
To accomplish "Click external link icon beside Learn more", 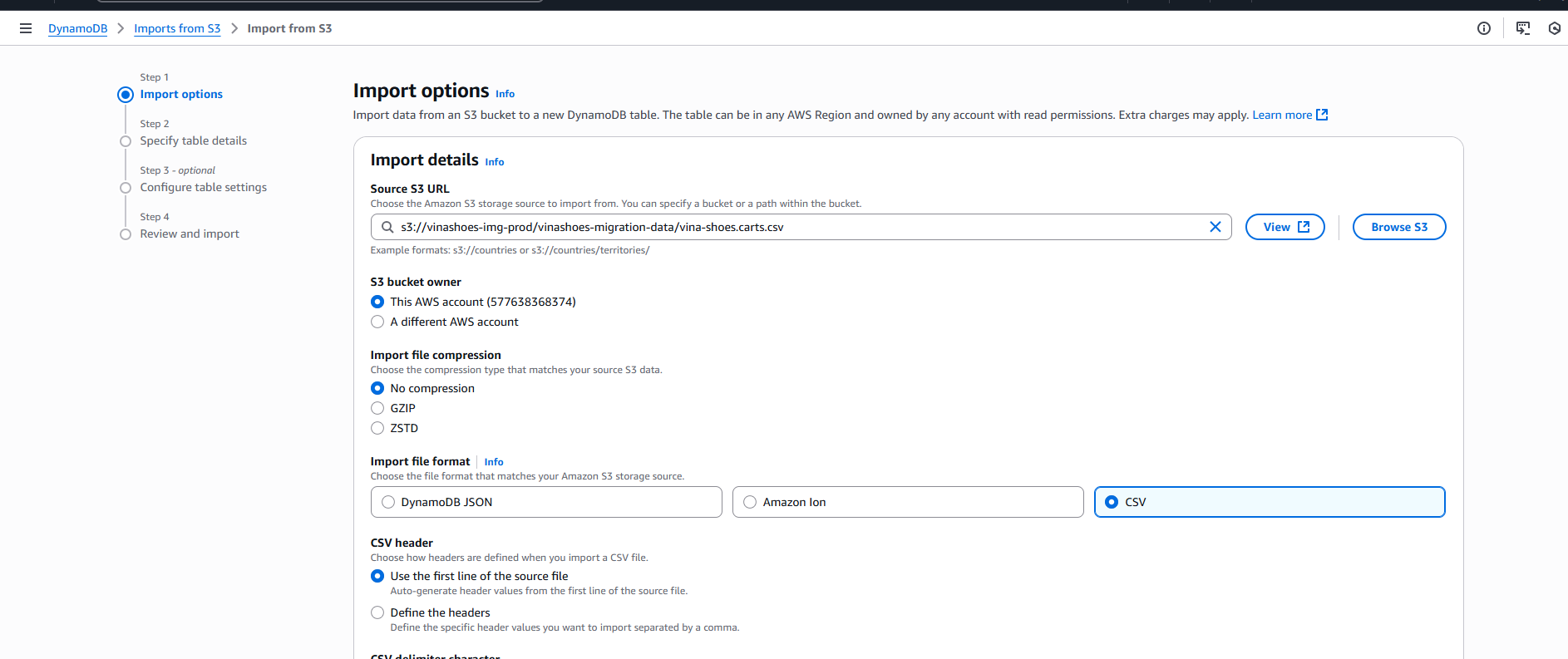I will 1322,115.
